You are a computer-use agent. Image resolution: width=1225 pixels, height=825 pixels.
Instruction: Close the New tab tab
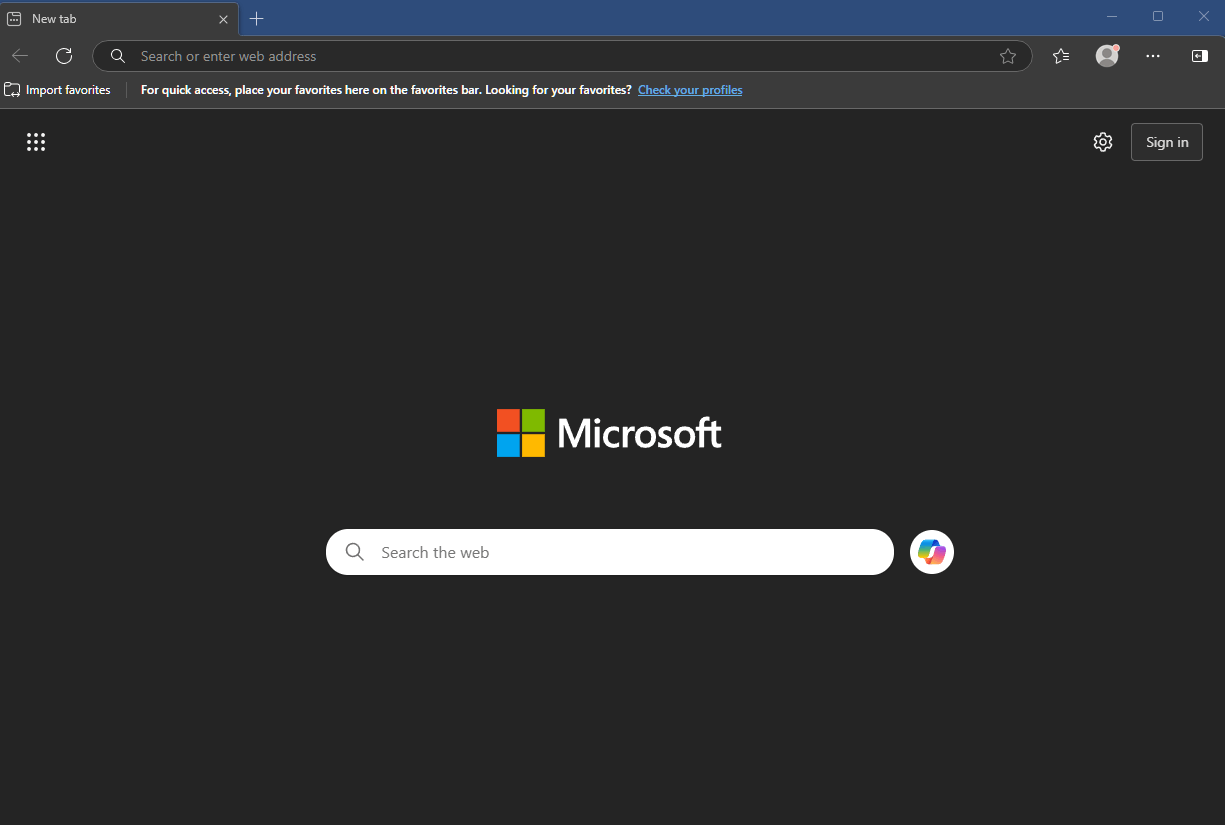(223, 18)
